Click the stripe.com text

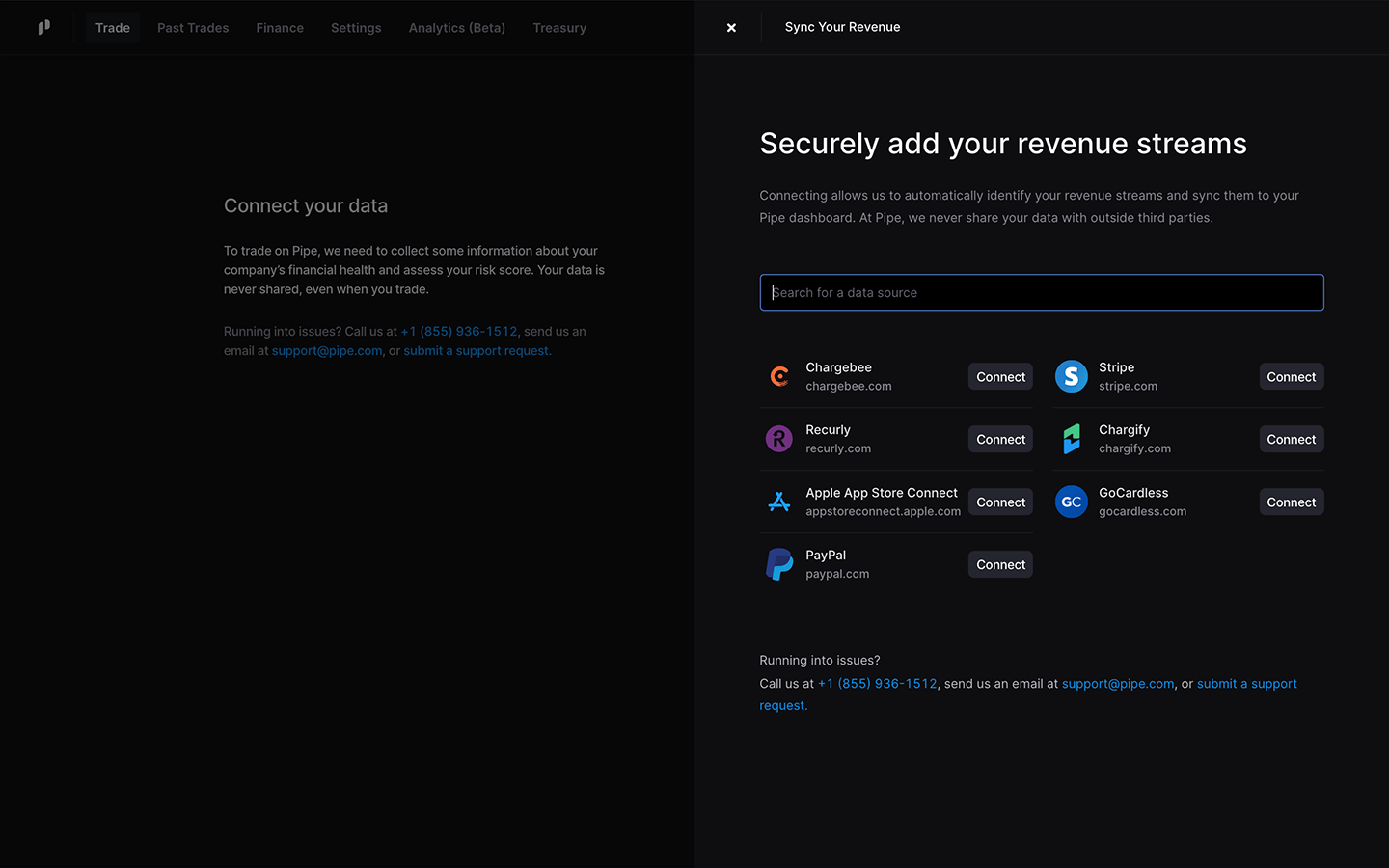tap(1128, 386)
